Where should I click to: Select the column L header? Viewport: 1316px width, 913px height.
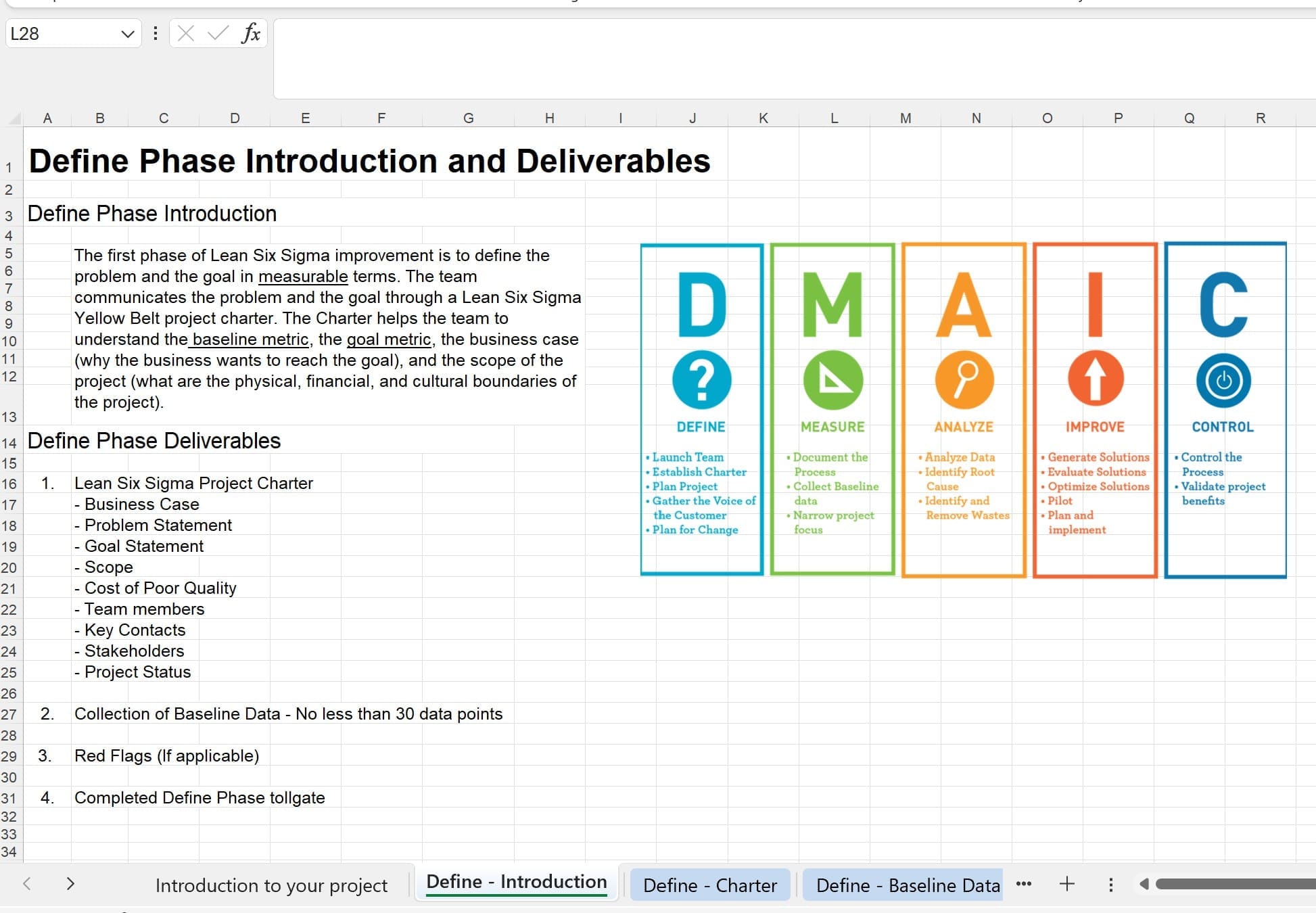coord(834,118)
